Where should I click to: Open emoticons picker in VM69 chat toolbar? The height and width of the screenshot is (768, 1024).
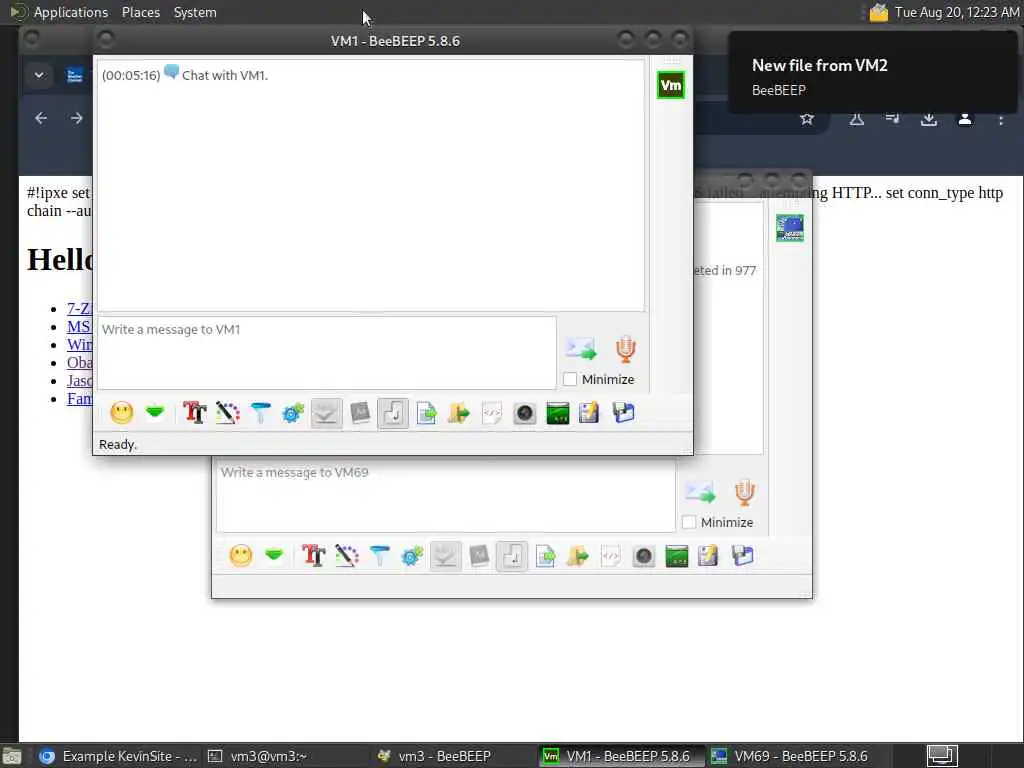[240, 556]
